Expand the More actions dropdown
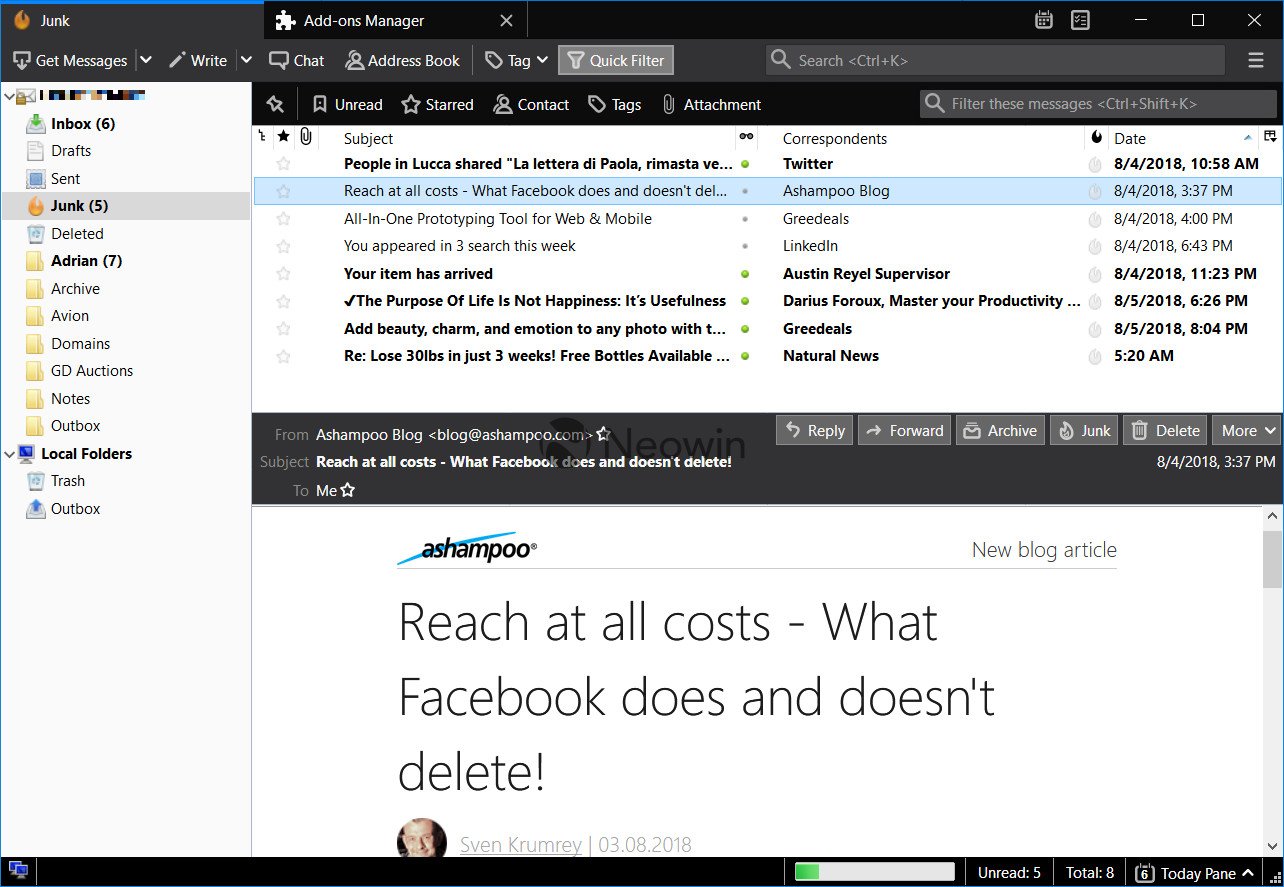The height and width of the screenshot is (887, 1284). click(1247, 430)
